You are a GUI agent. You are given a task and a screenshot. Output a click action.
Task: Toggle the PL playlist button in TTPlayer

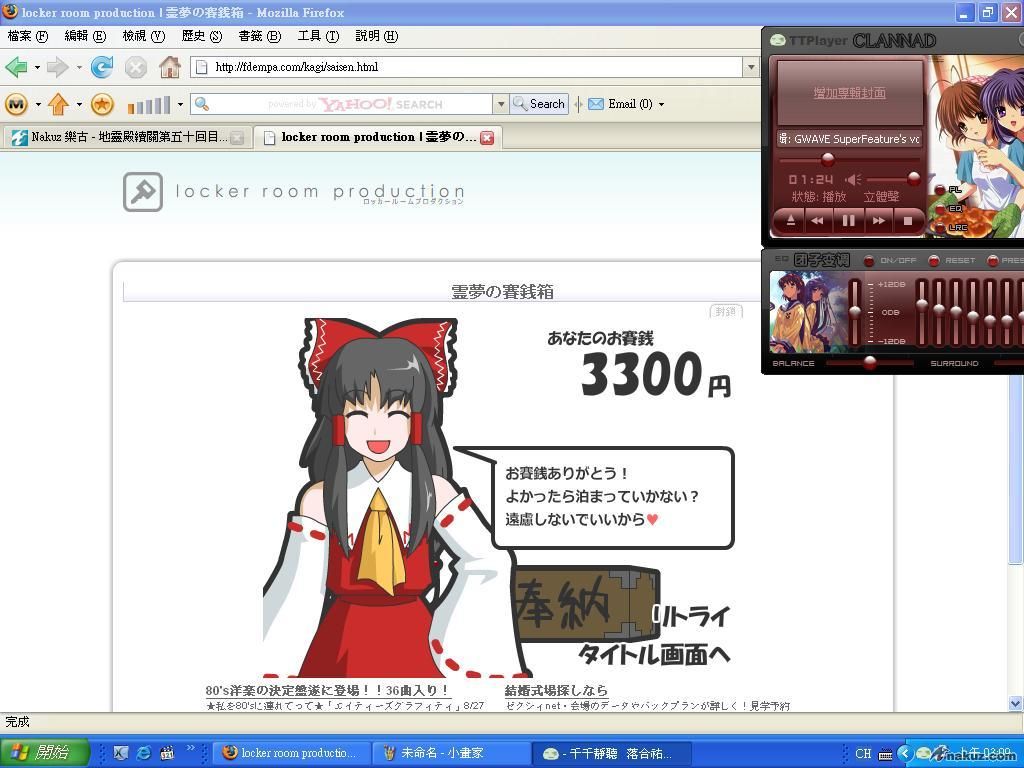(940, 190)
